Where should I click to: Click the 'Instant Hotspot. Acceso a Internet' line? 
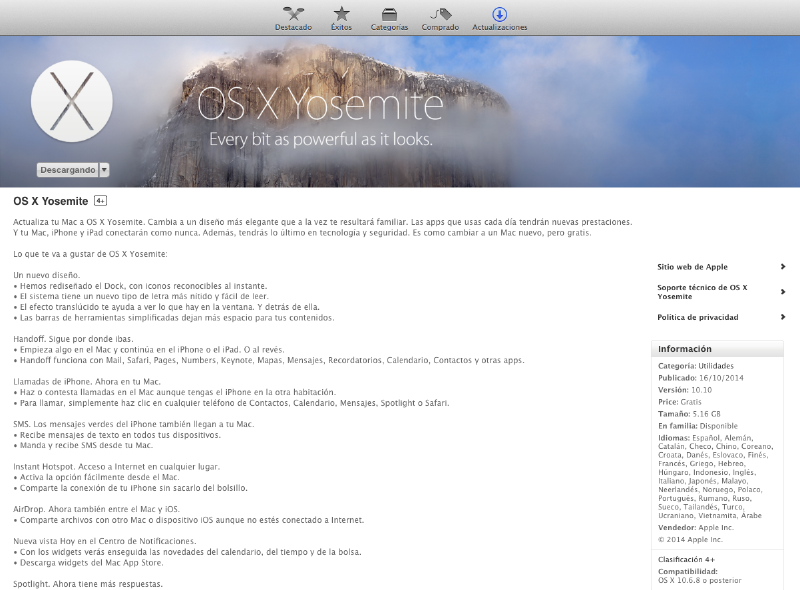coord(116,466)
